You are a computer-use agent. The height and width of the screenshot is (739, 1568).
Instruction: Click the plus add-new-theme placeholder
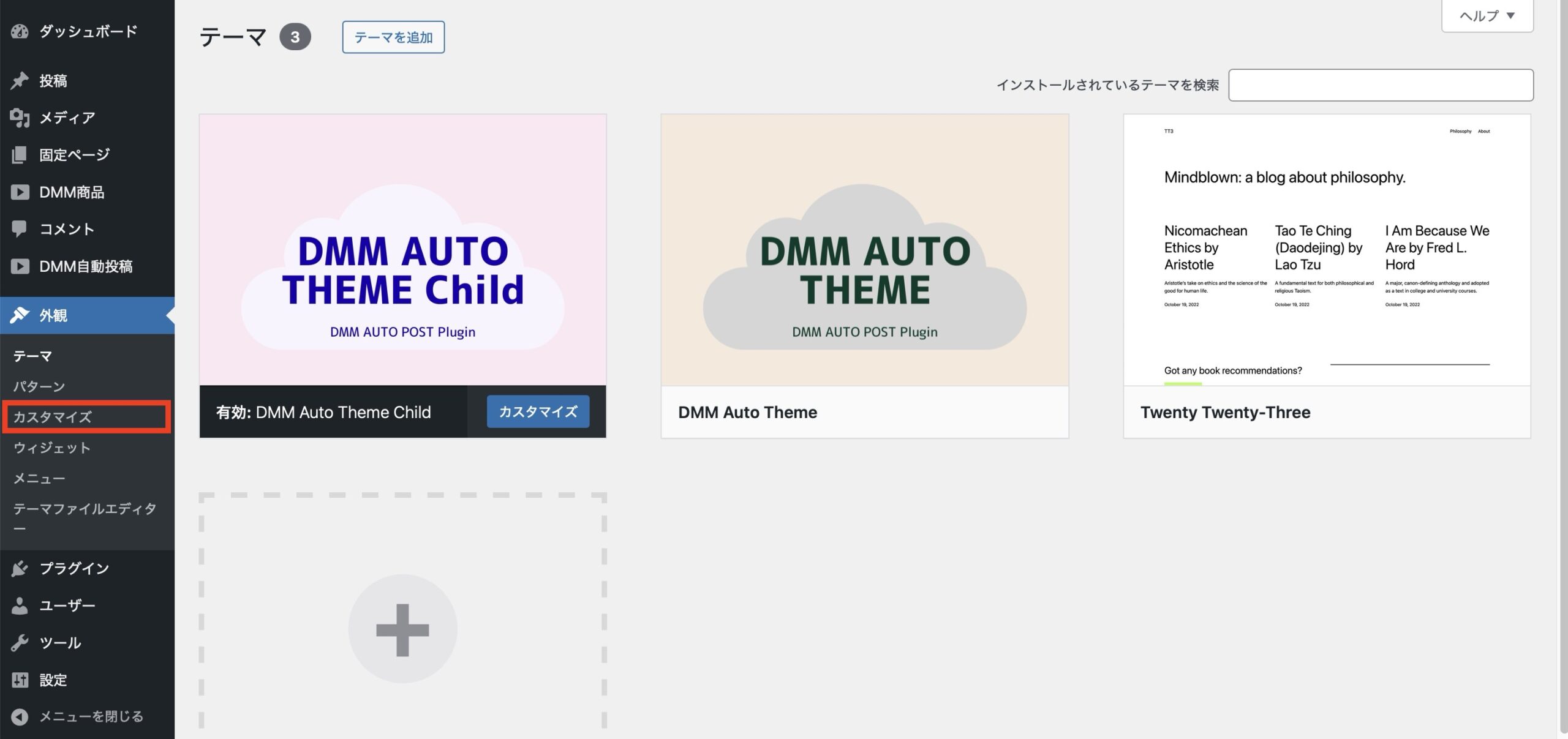coord(402,629)
